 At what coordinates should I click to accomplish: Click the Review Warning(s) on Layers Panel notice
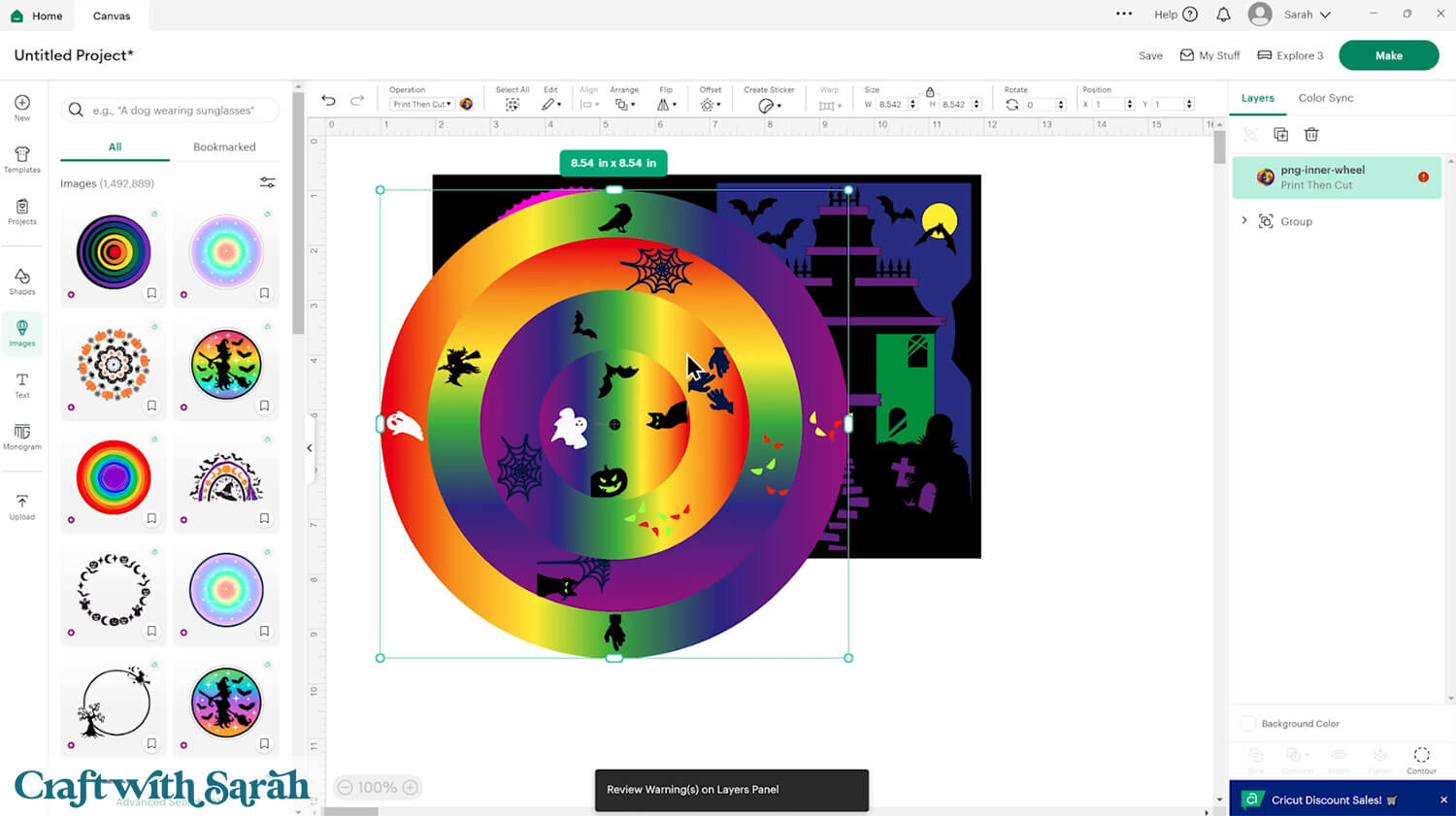(731, 790)
